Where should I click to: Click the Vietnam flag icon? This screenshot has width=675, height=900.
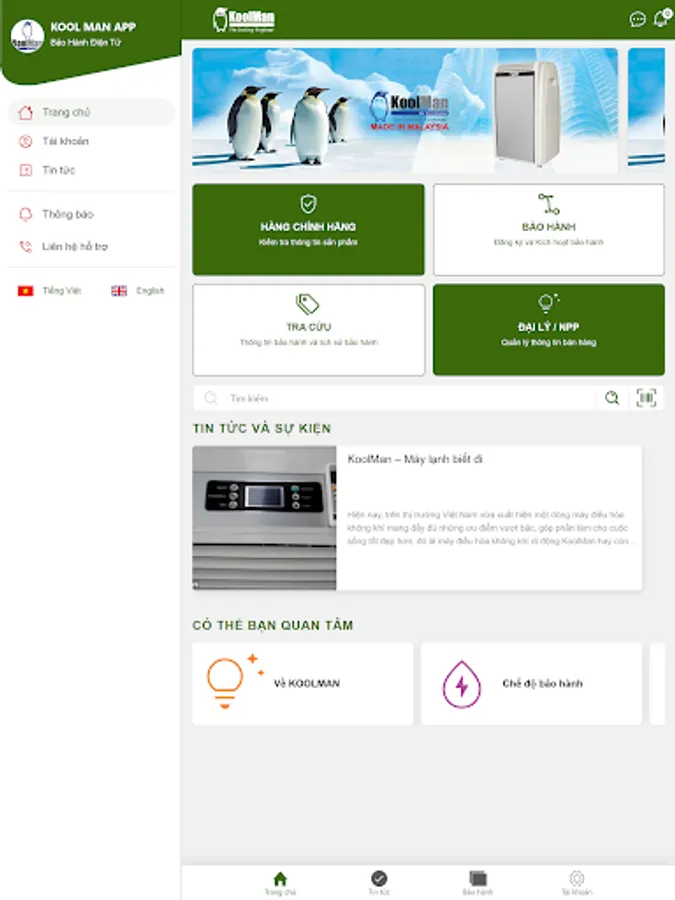(x=25, y=291)
